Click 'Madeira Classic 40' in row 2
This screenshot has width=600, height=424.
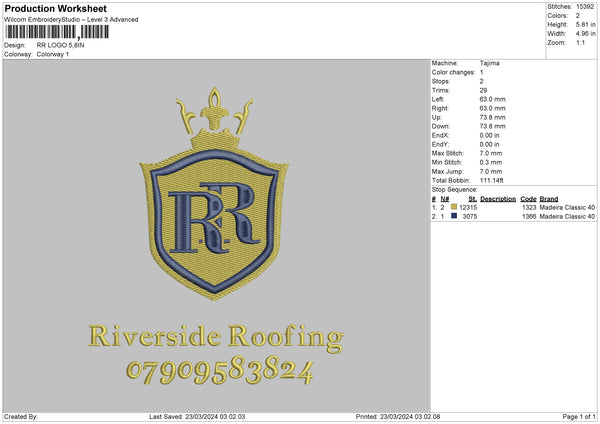tap(567, 217)
